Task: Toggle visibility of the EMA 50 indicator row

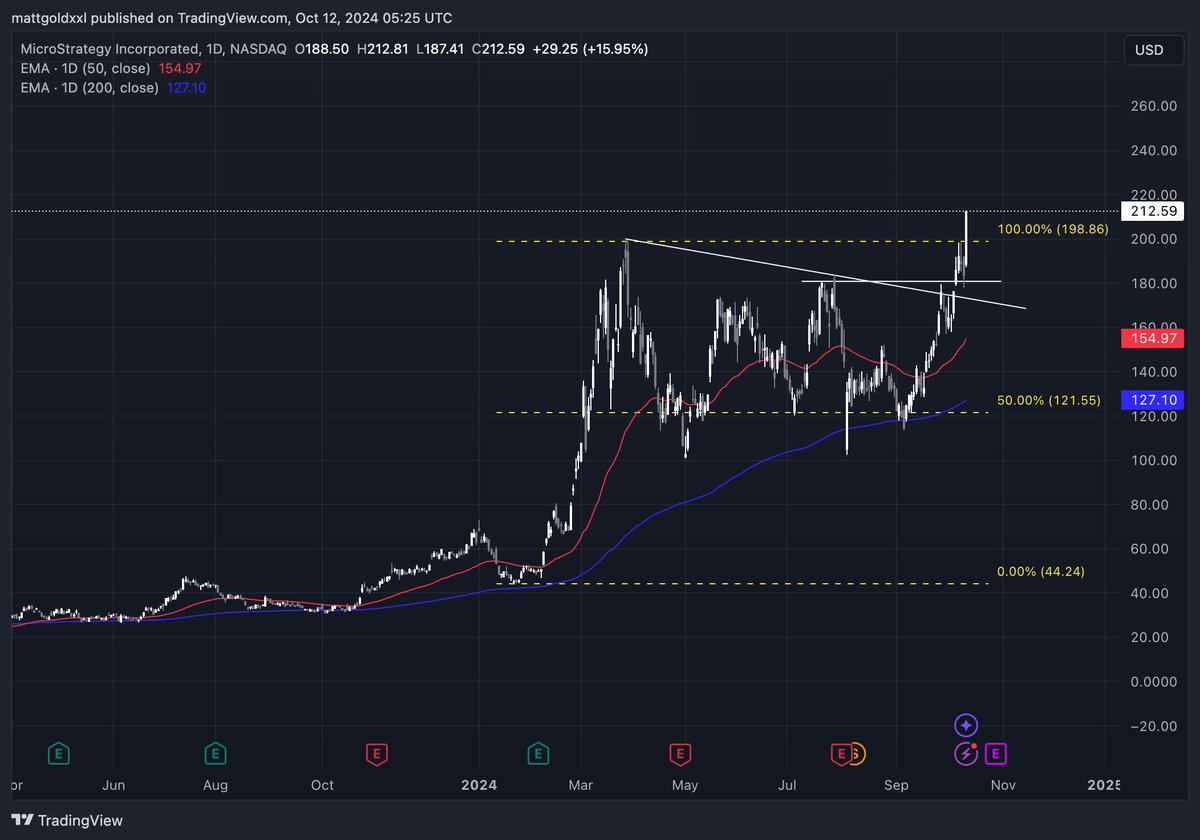Action: click(85, 68)
